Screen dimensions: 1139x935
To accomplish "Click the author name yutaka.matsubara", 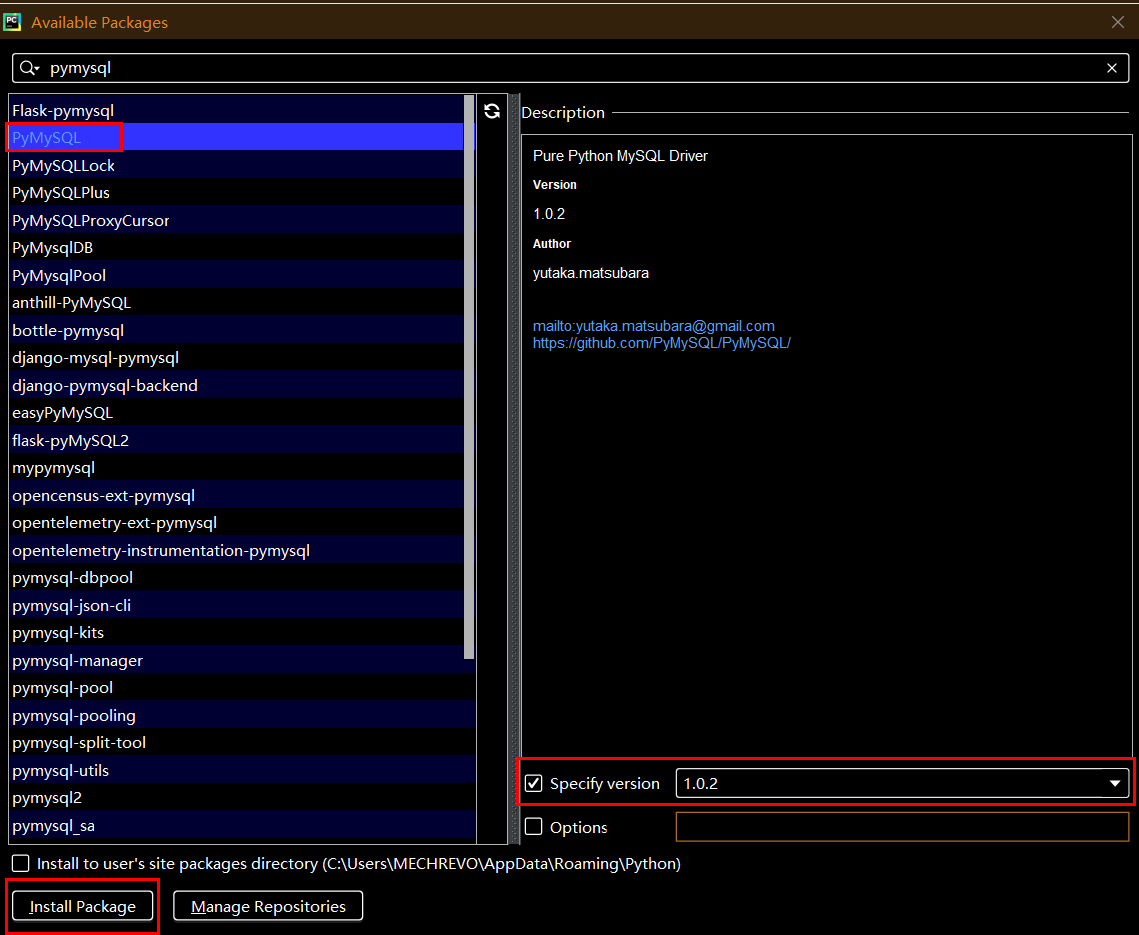I will click(x=591, y=273).
